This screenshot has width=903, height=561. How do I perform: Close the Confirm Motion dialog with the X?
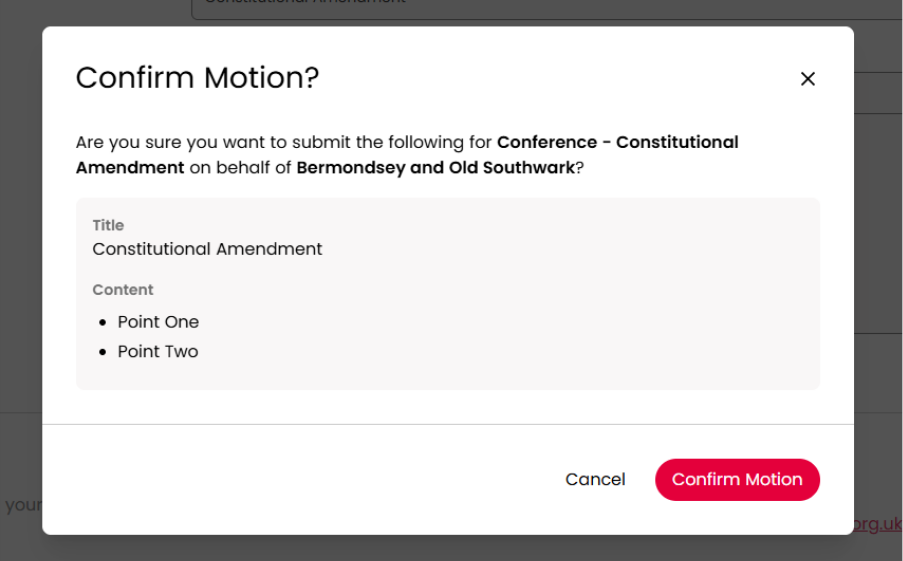tap(808, 79)
